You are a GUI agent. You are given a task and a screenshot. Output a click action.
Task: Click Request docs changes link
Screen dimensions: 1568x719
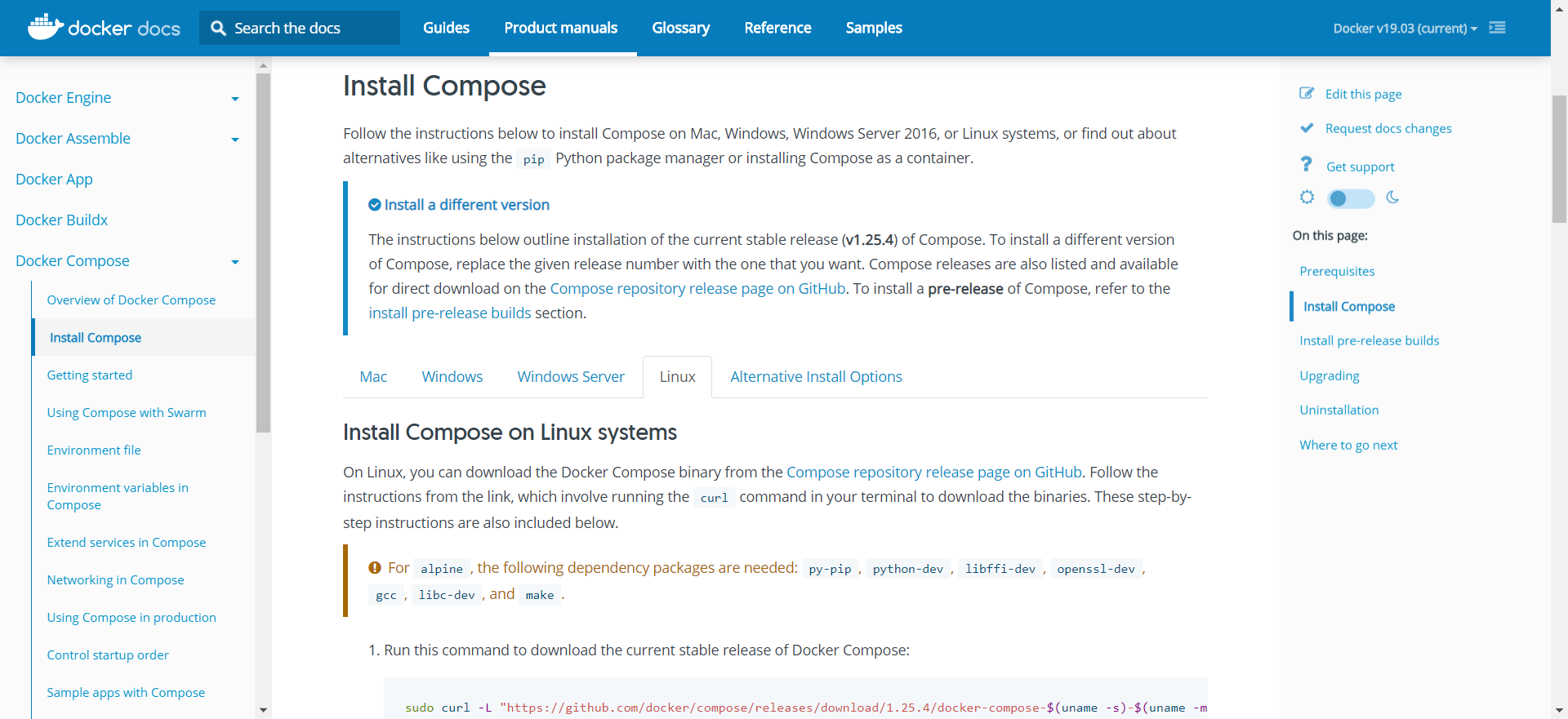coord(1388,128)
